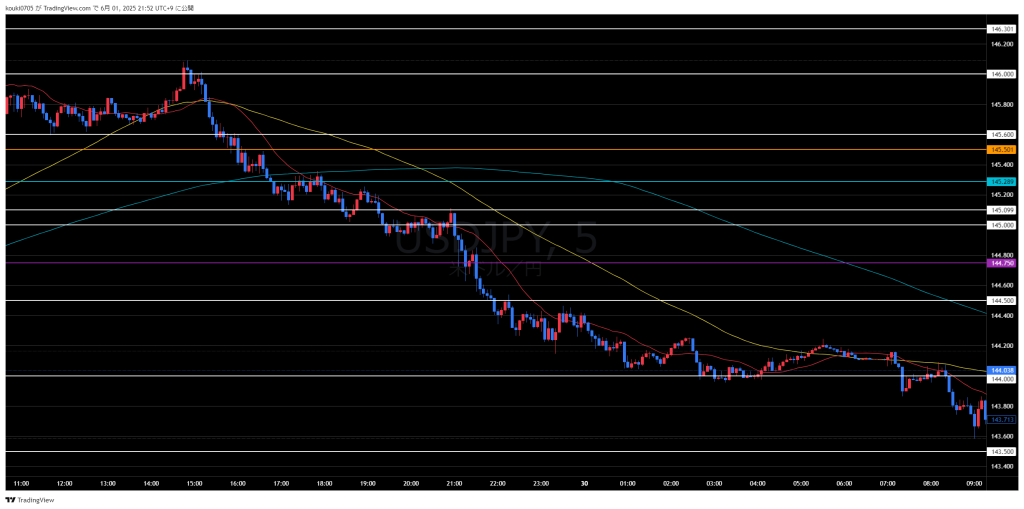Click the blue 144.038 price label
The image size is (1024, 509).
(1001, 370)
